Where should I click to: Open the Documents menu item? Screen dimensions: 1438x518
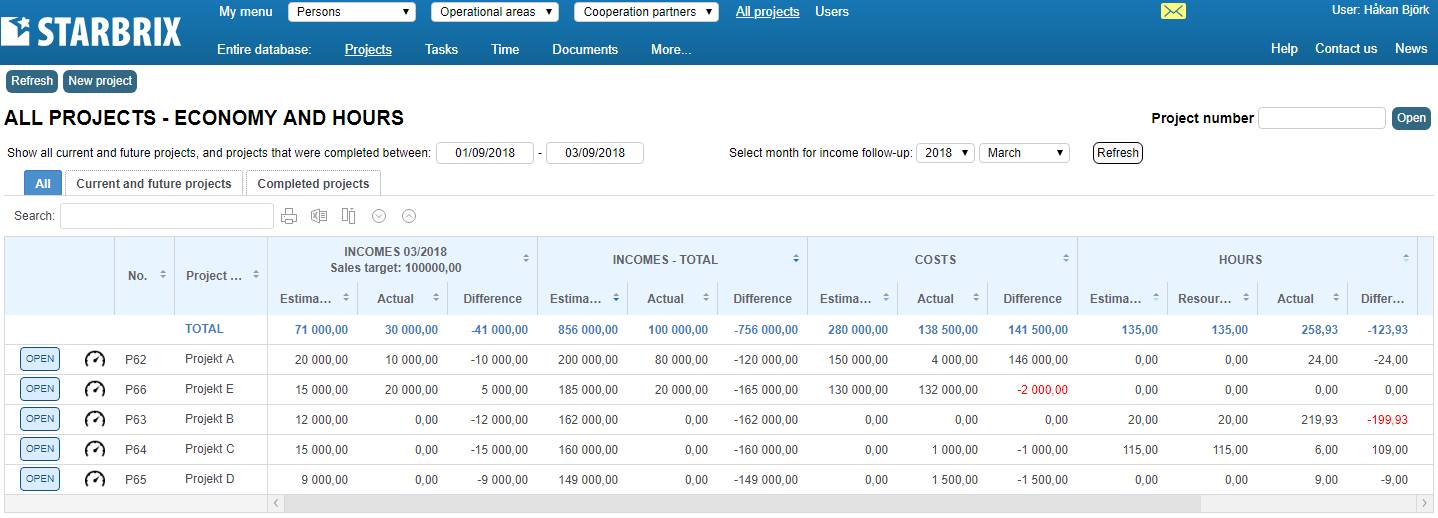[x=585, y=49]
